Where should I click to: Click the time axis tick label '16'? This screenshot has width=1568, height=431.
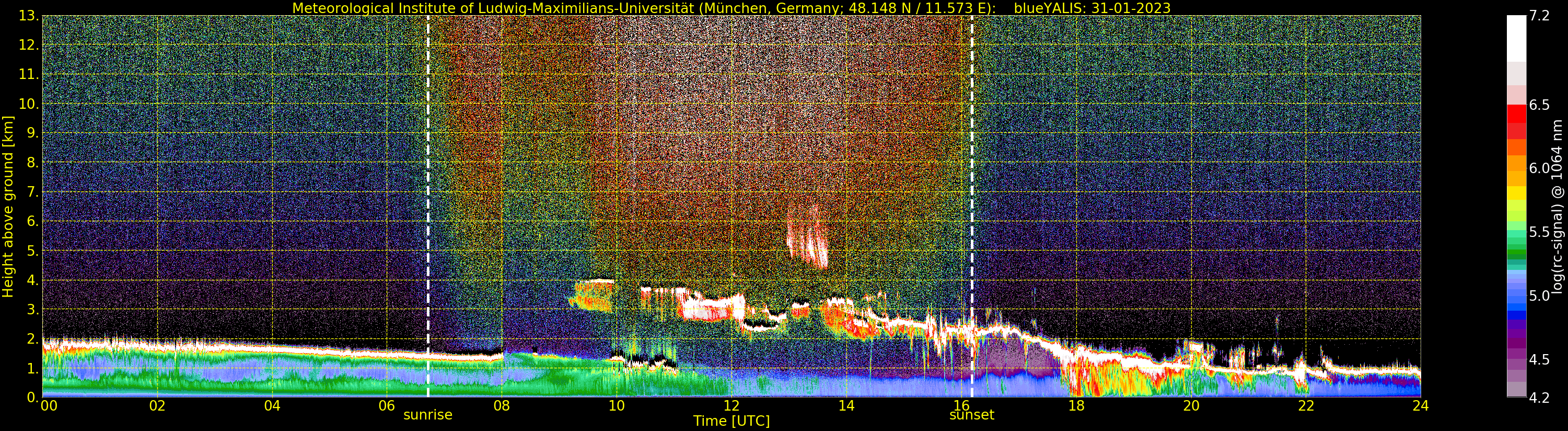coord(961,406)
